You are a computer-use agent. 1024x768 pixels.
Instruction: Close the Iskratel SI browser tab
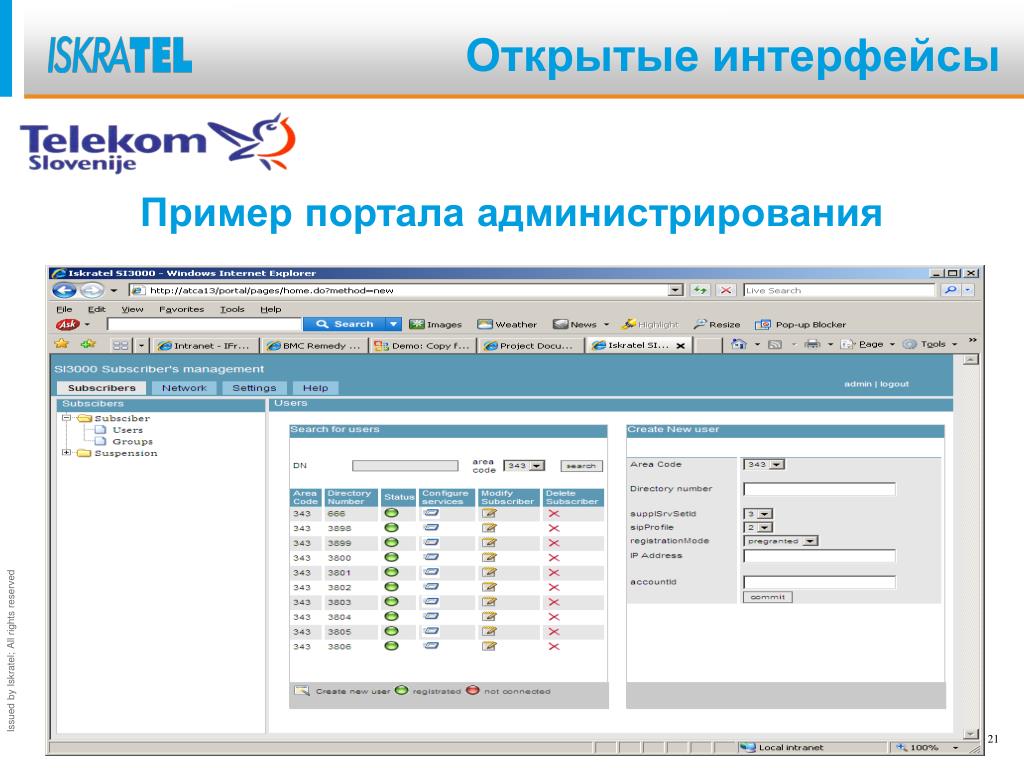(680, 345)
